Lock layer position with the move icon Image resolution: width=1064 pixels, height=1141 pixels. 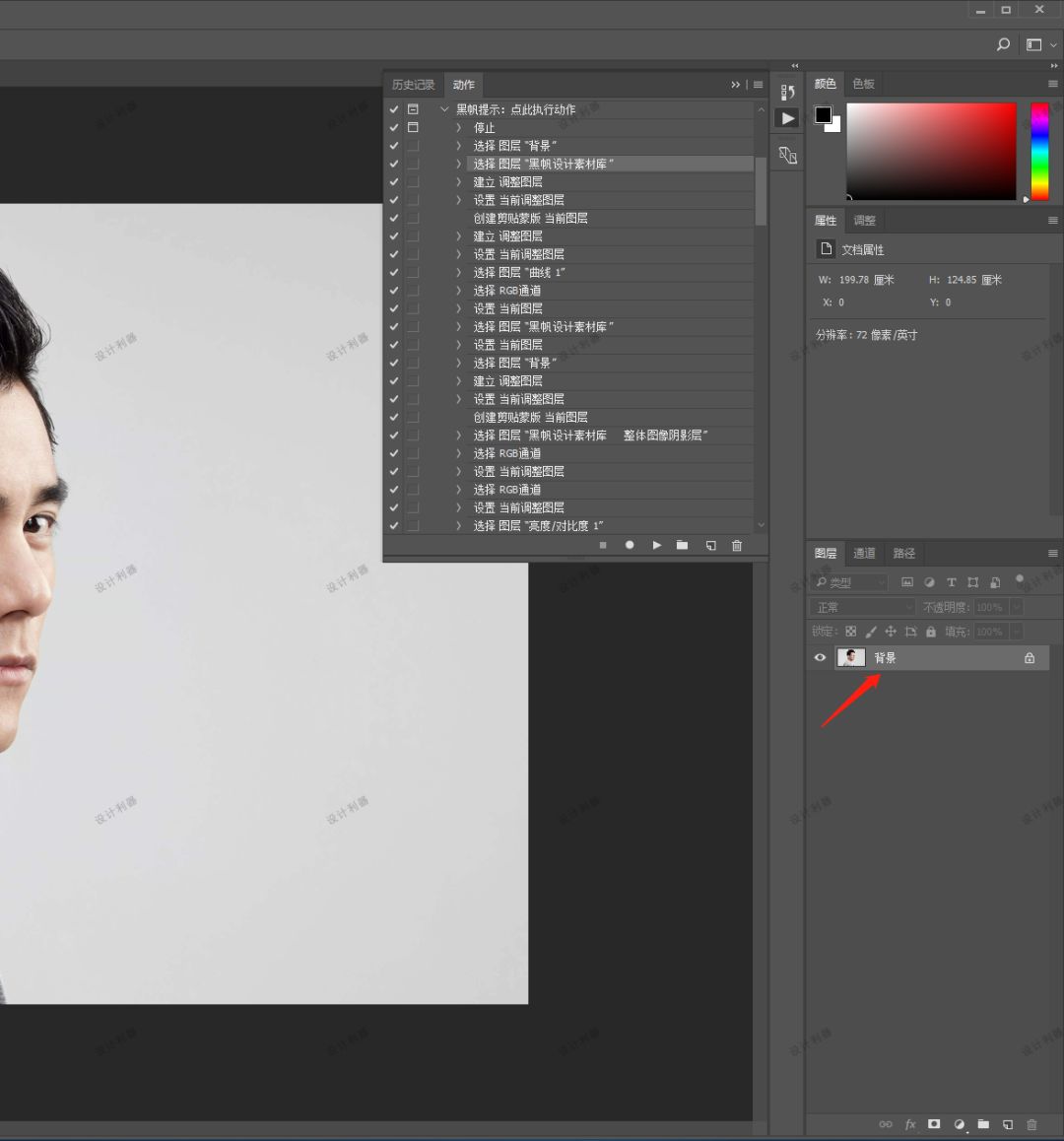pos(890,632)
